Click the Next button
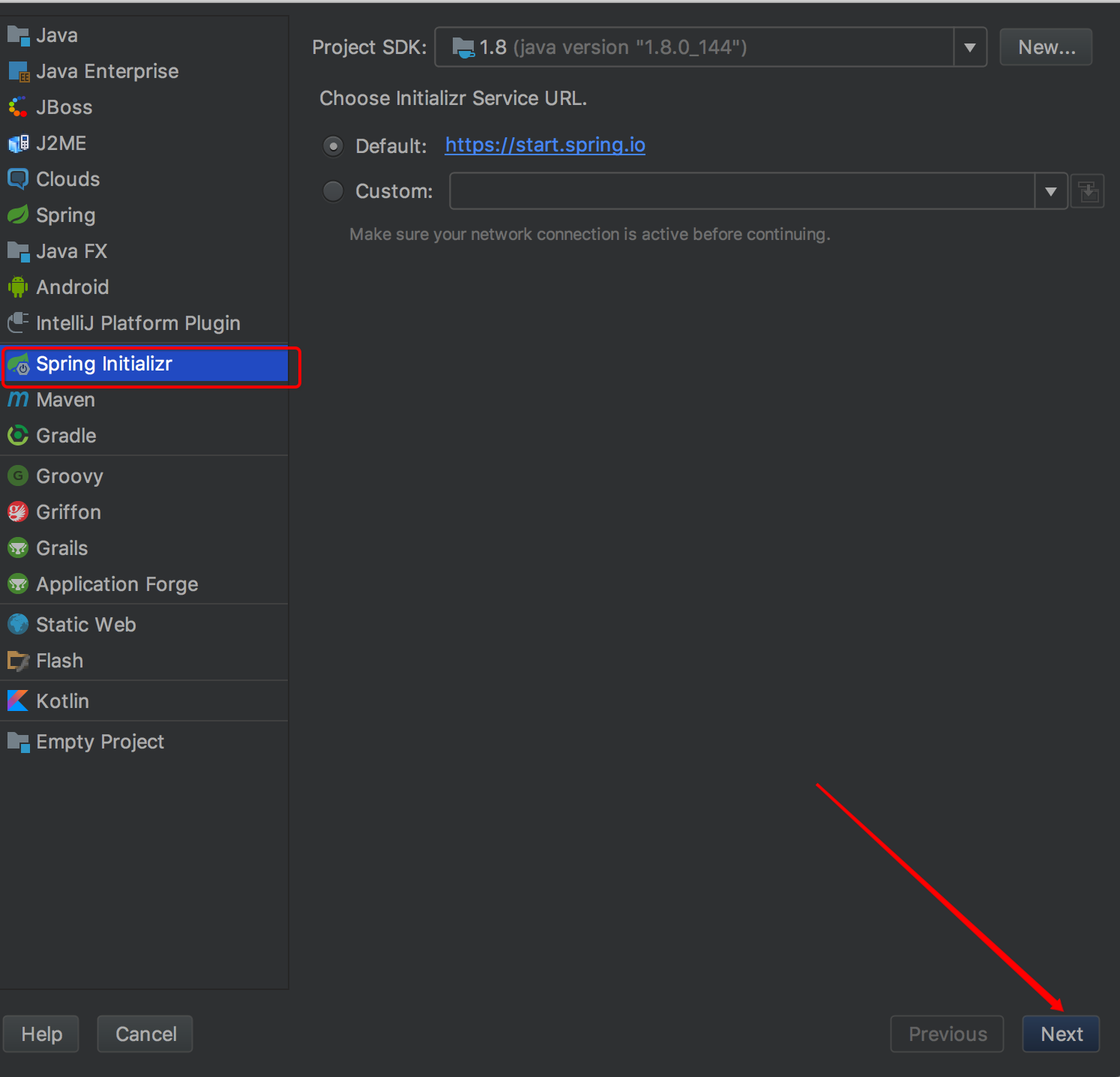The image size is (1120, 1077). [1061, 1034]
